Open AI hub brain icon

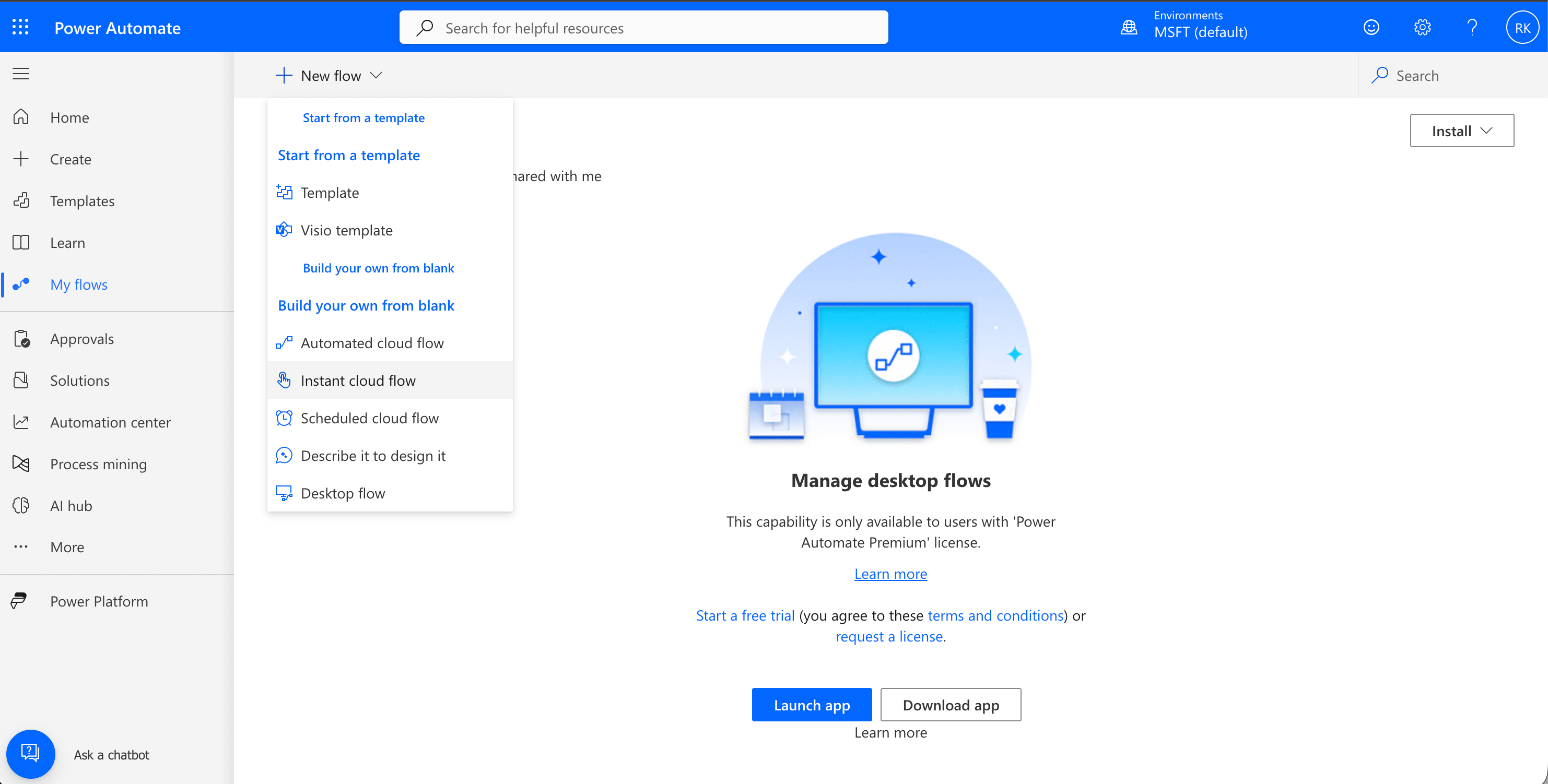21,505
